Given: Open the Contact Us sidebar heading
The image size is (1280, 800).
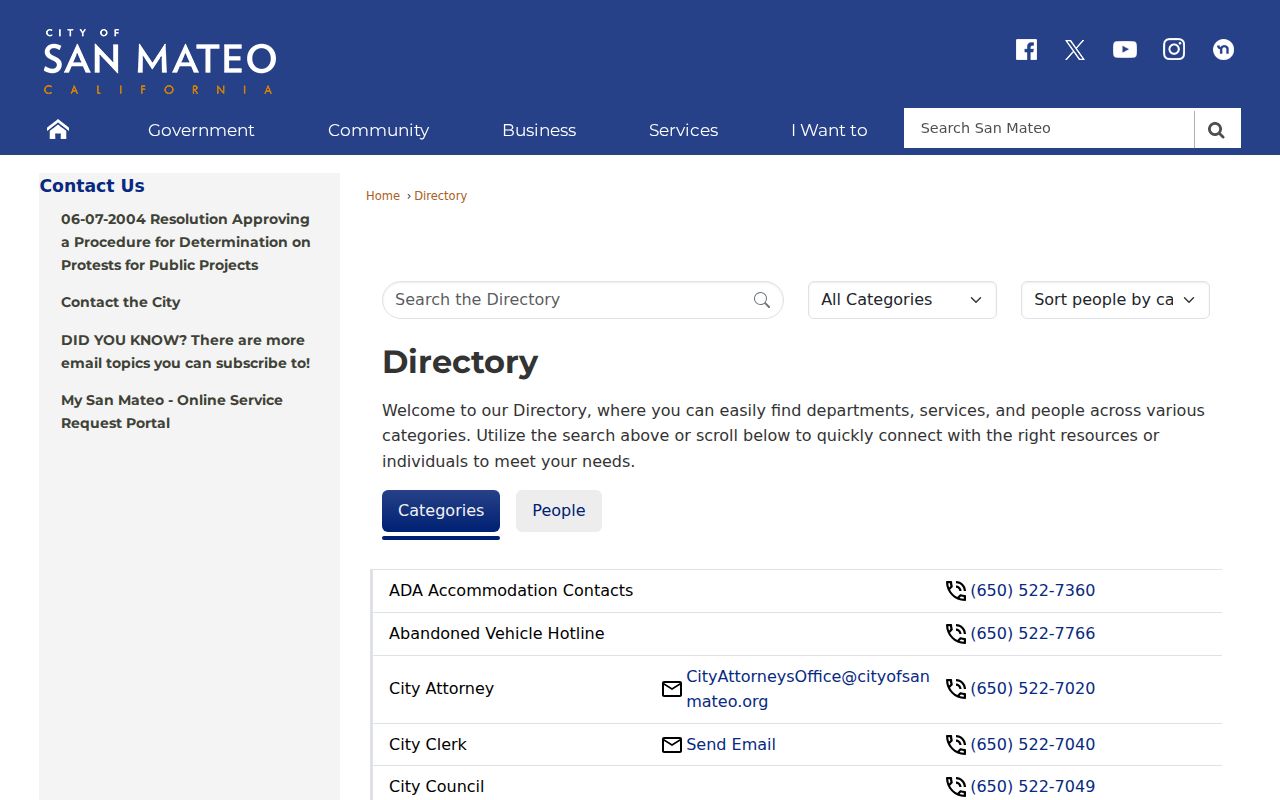Looking at the screenshot, I should click(92, 186).
